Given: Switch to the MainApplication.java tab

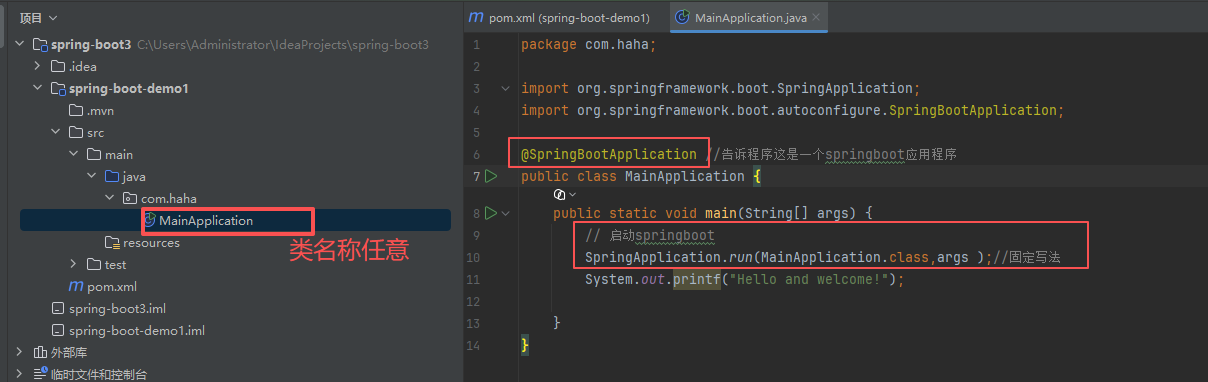Looking at the screenshot, I should point(749,18).
